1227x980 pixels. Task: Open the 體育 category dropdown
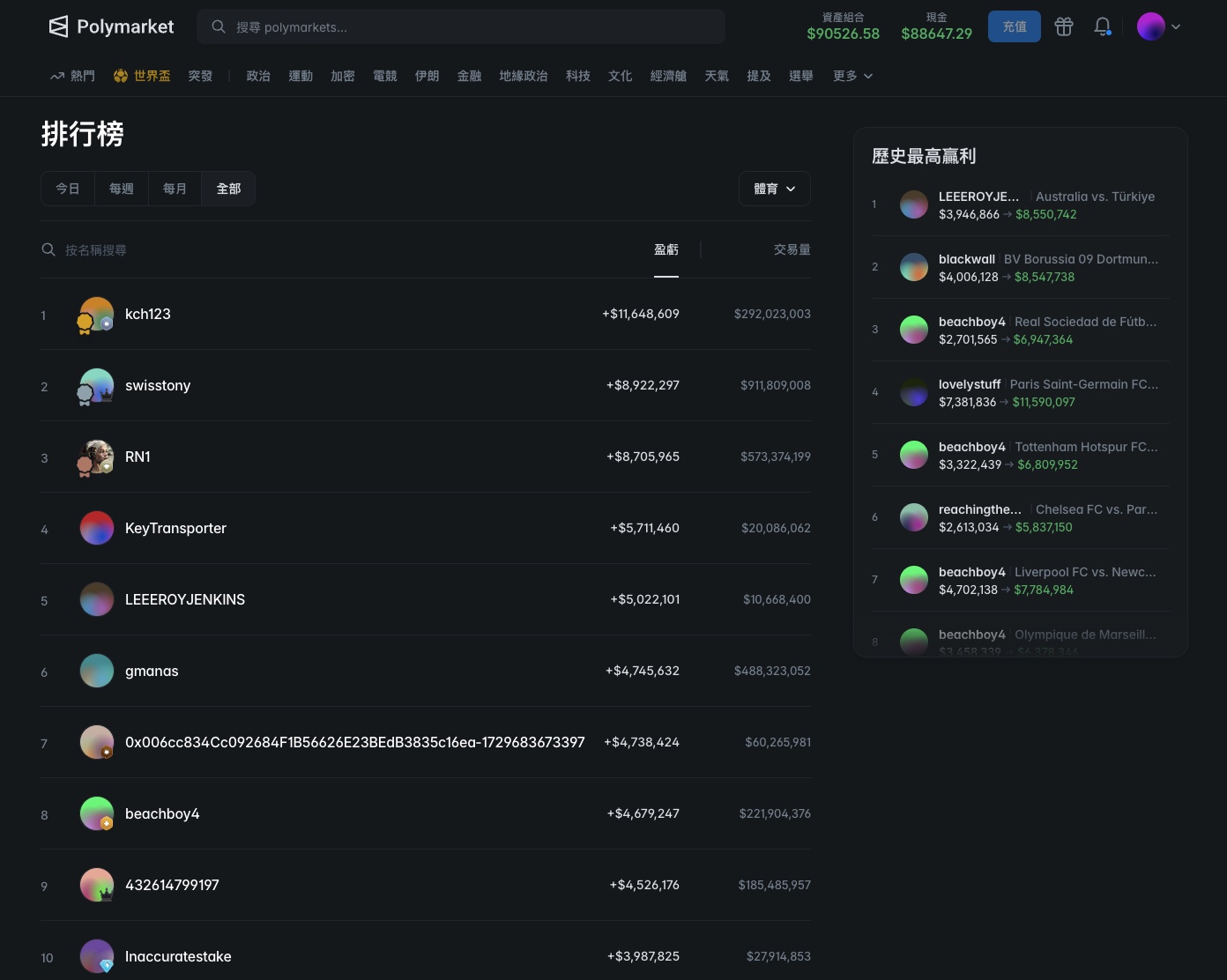775,189
